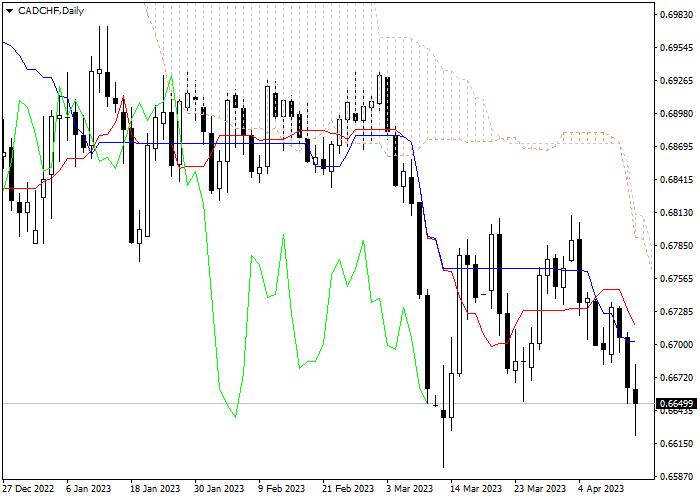The width and height of the screenshot is (700, 500).
Task: Select the gray horizontal current-price line
Action: point(328,404)
